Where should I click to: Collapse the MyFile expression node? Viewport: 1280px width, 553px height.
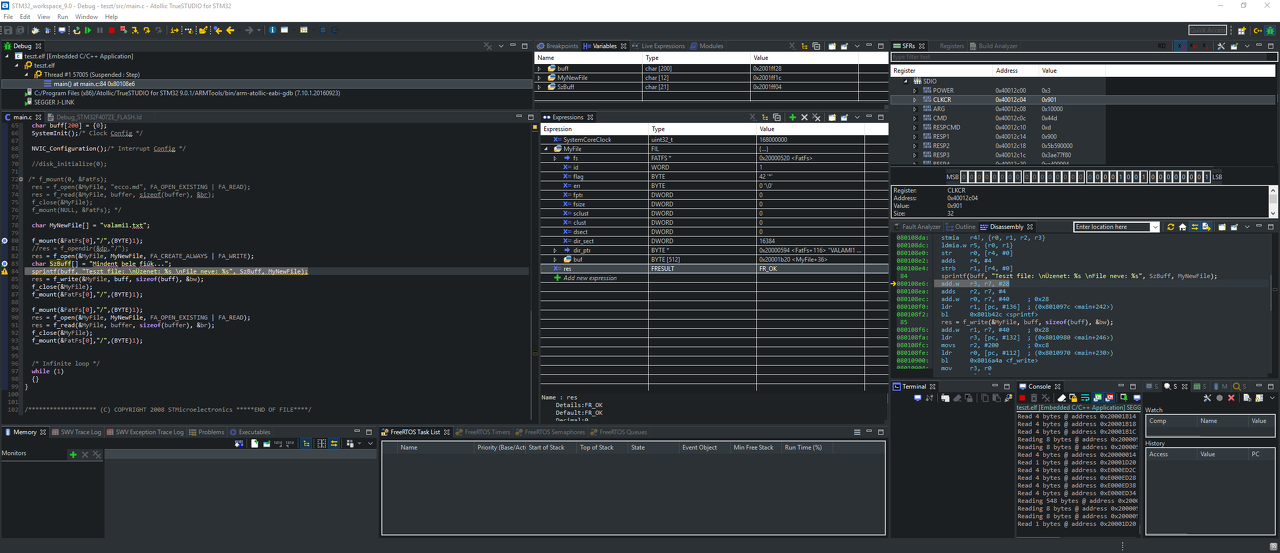[546, 149]
